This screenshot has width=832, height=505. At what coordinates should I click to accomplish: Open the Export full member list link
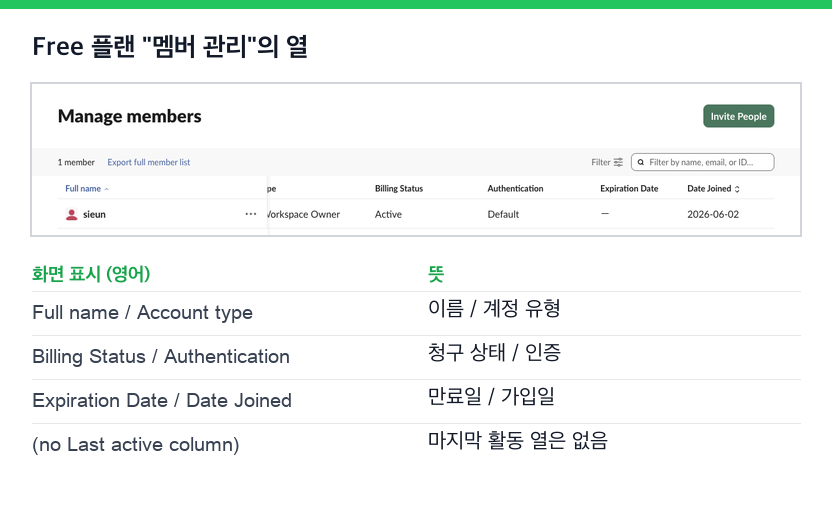149,162
